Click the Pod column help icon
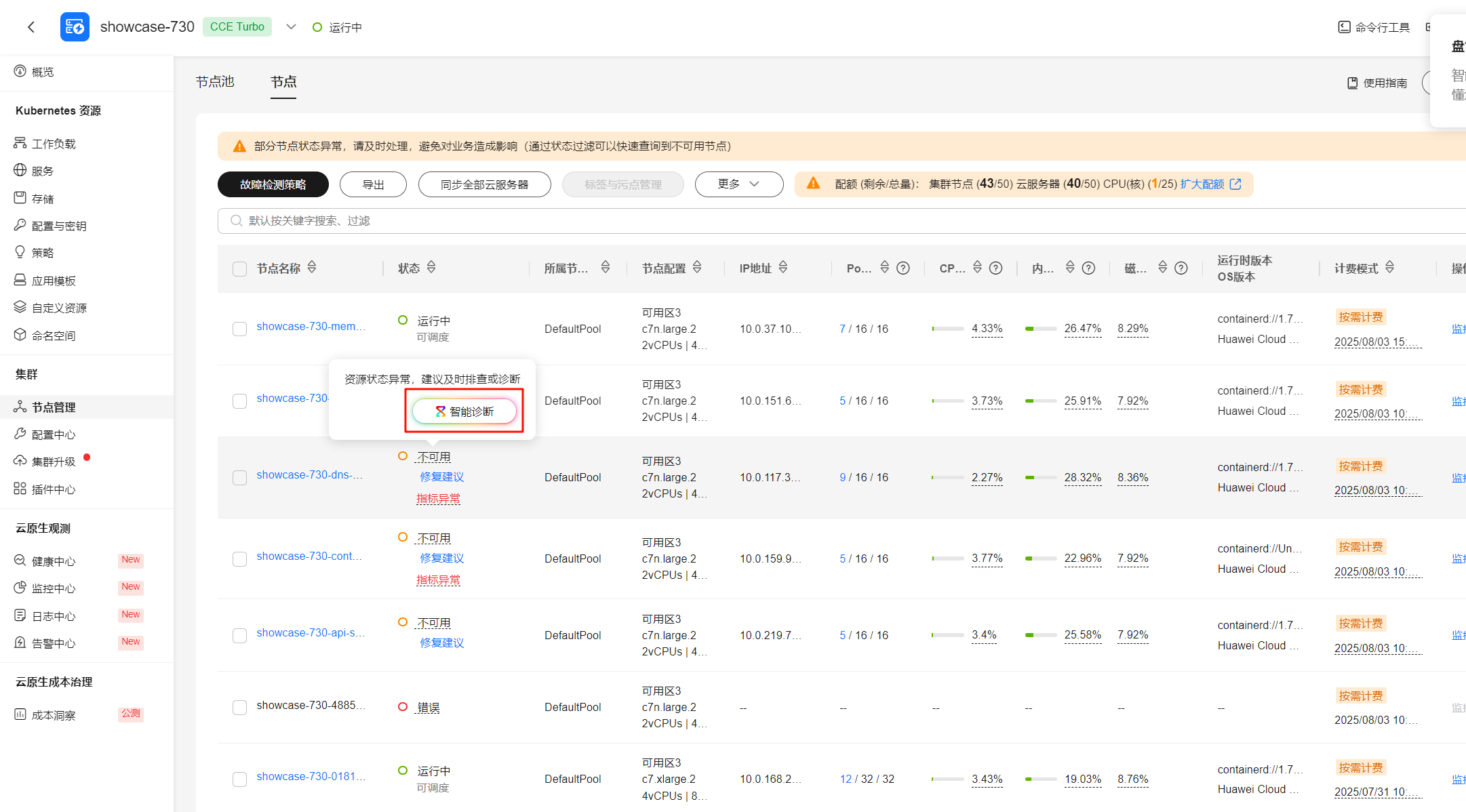Viewport: 1466px width, 812px height. tap(903, 268)
